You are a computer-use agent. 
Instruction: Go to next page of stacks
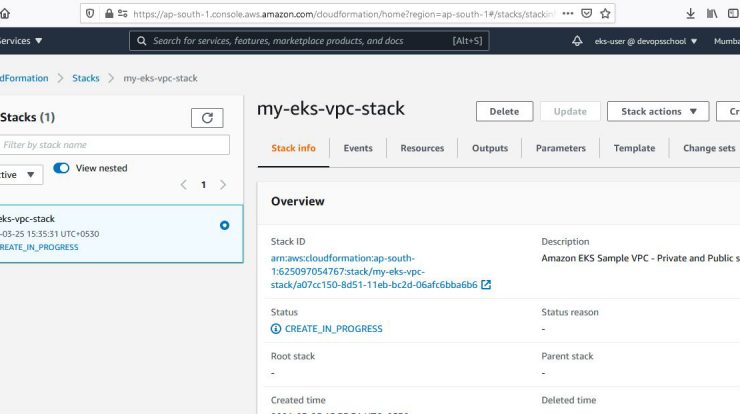point(223,185)
